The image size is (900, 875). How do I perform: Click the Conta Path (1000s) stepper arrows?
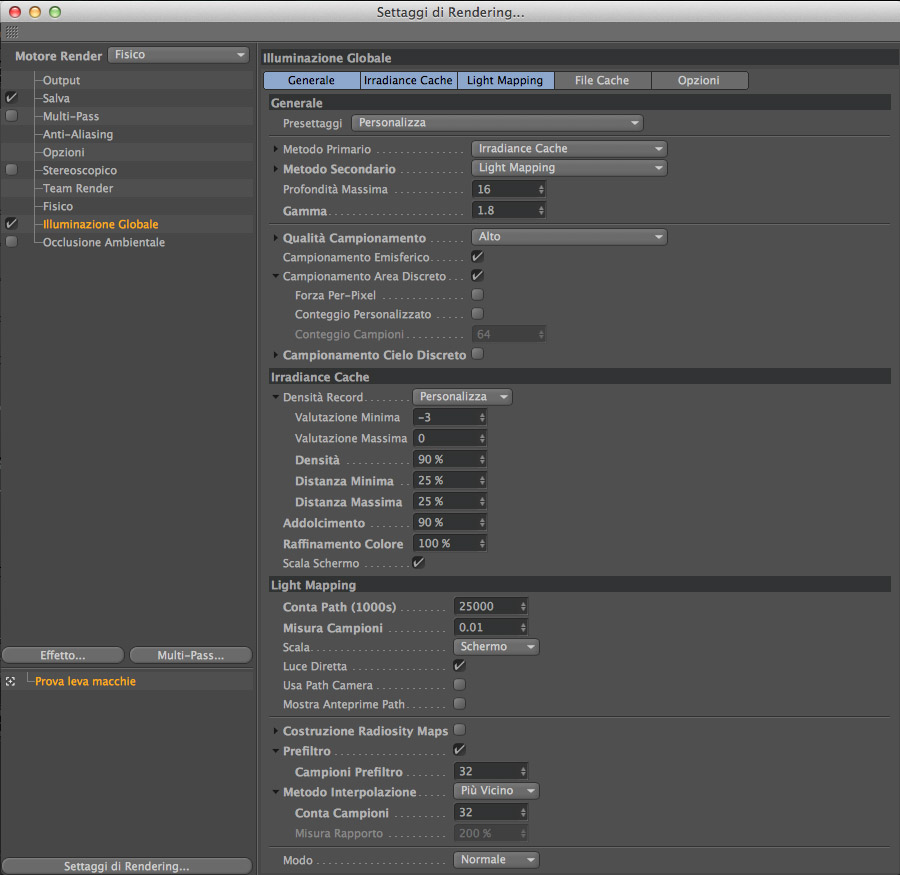[523, 607]
